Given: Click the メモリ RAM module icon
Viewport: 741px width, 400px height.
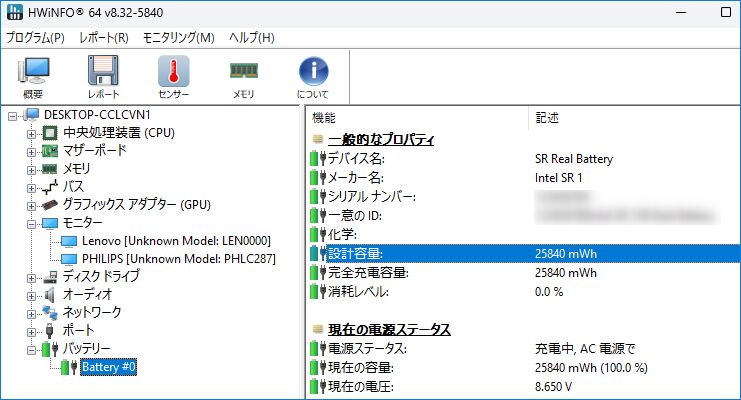Looking at the screenshot, I should click(243, 72).
